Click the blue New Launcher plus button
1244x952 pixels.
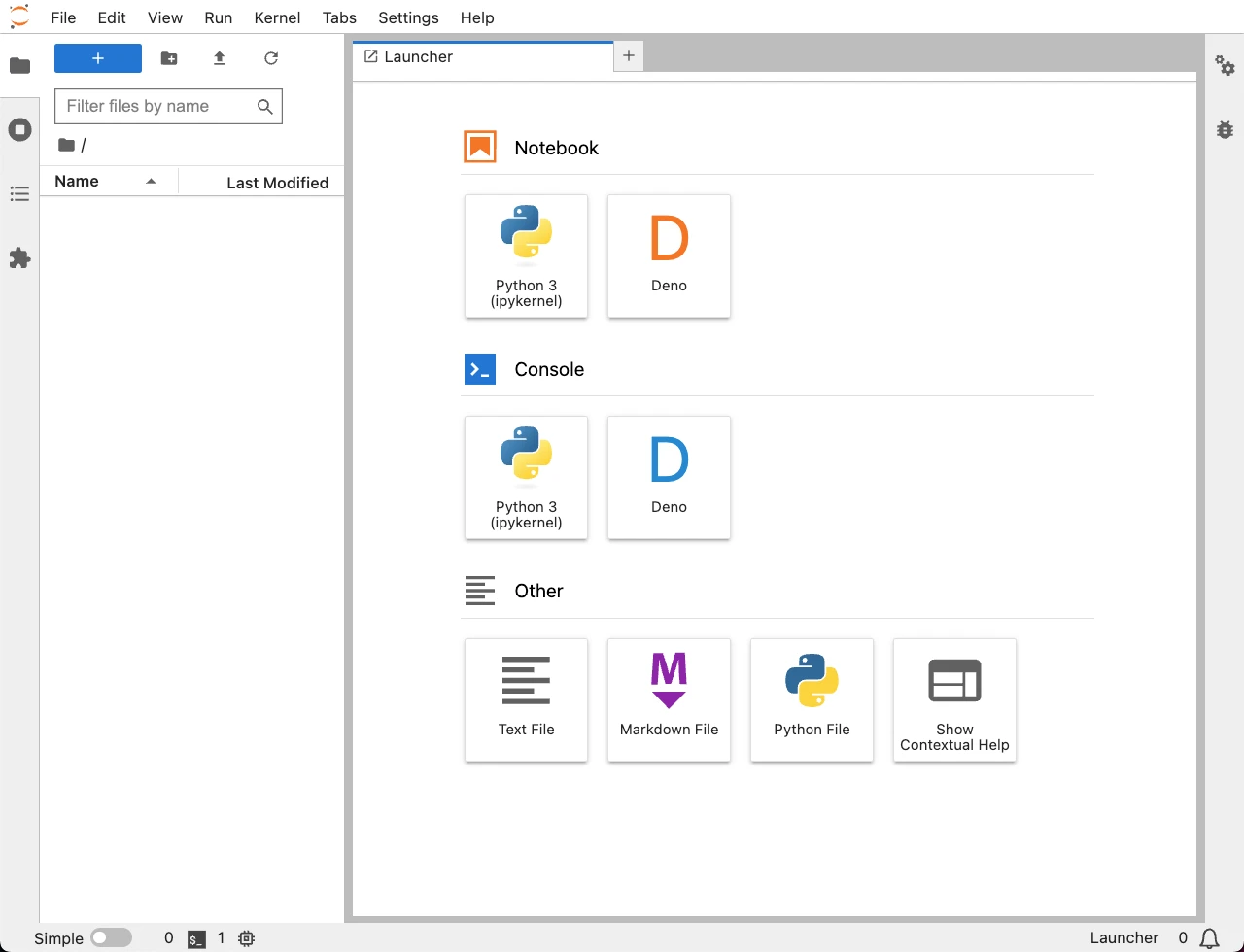pos(98,58)
